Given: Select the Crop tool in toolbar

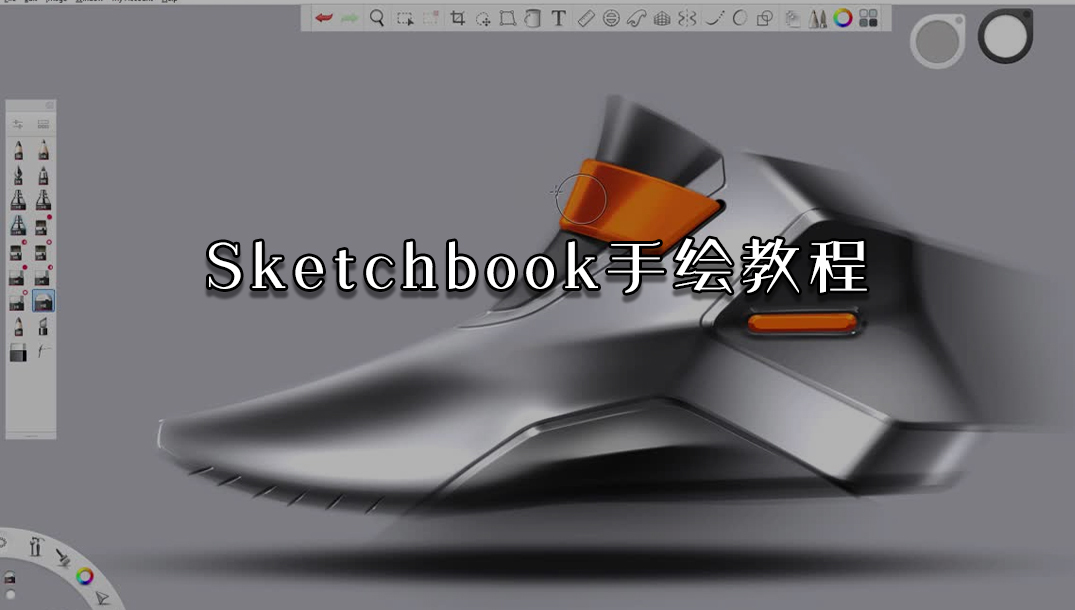Looking at the screenshot, I should [458, 18].
